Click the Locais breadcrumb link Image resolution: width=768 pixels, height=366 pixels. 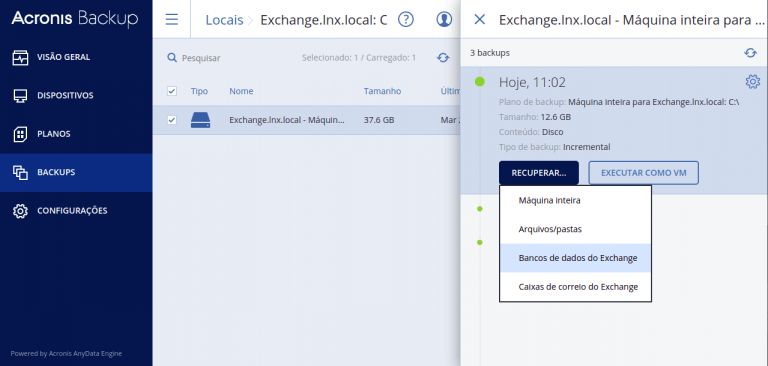tap(224, 20)
